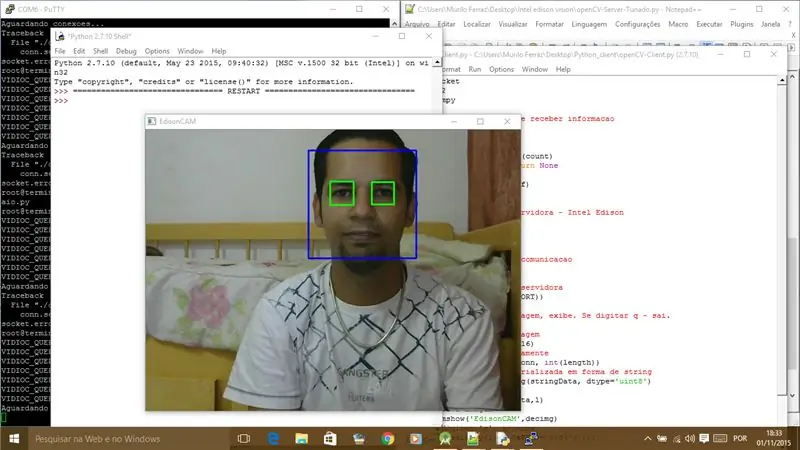Open the media player taskbar icon
This screenshot has height=450, width=800.
pos(416,439)
